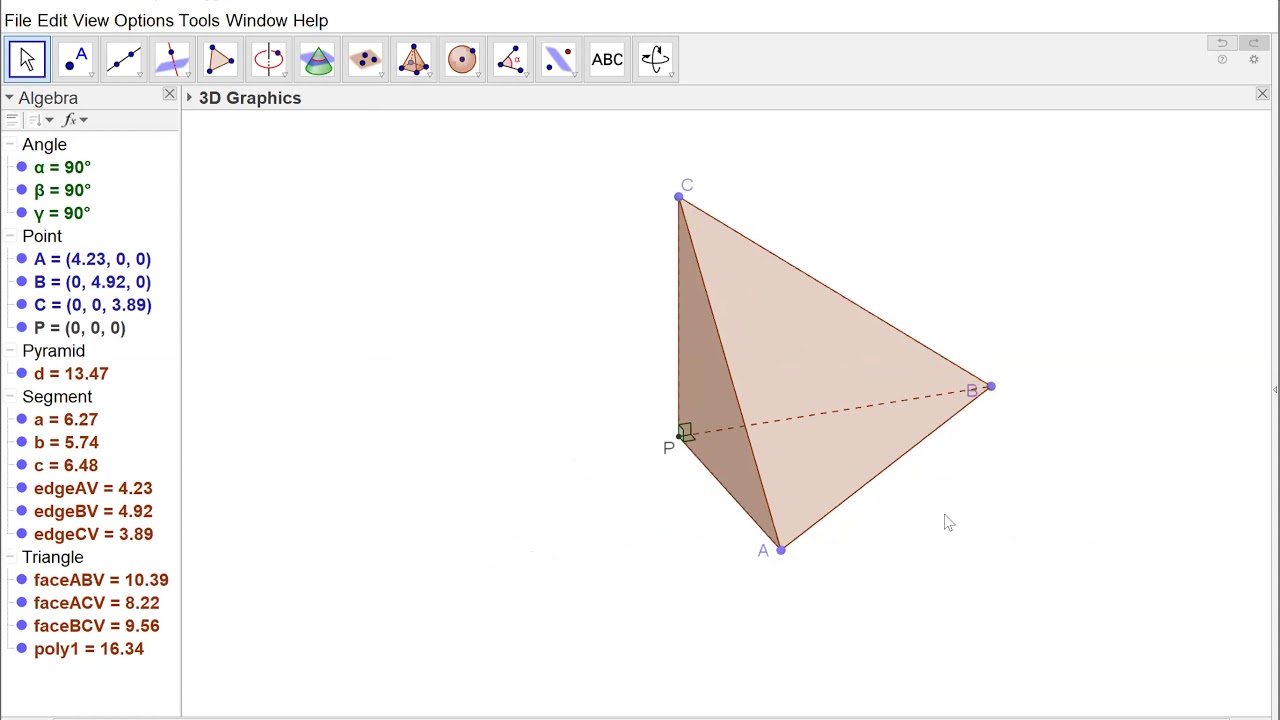Select the Point tool
This screenshot has height=720, width=1280.
(x=75, y=60)
